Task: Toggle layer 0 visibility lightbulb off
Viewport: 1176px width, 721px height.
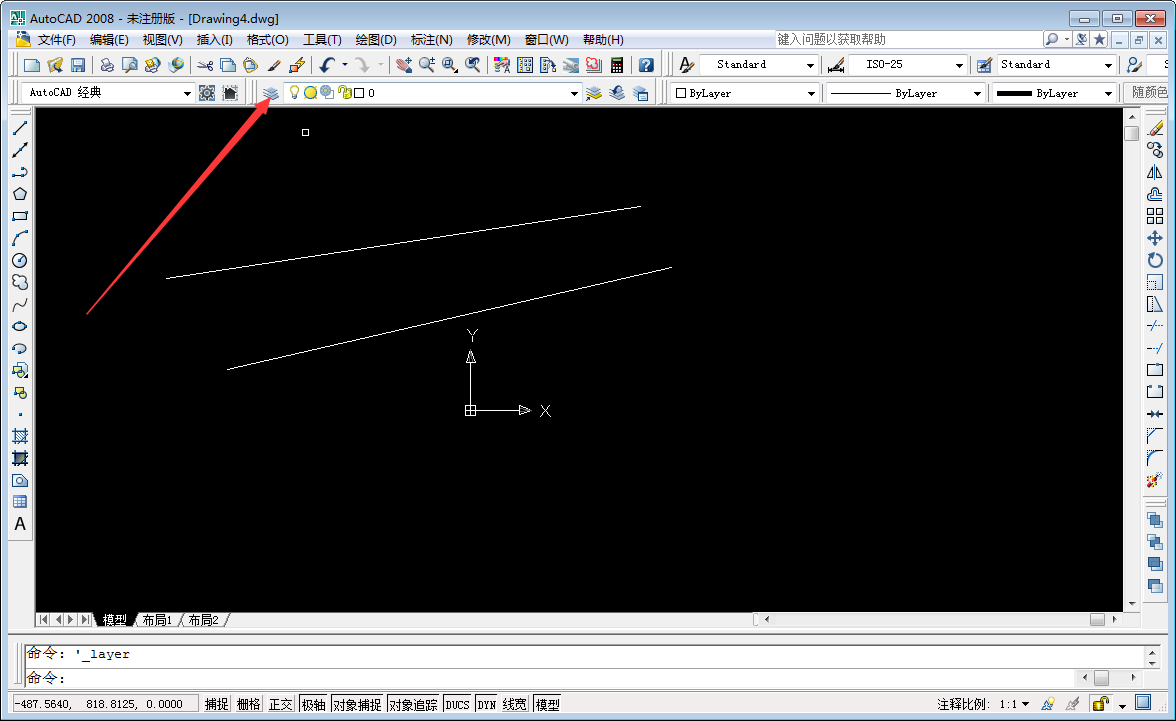Action: (x=294, y=92)
